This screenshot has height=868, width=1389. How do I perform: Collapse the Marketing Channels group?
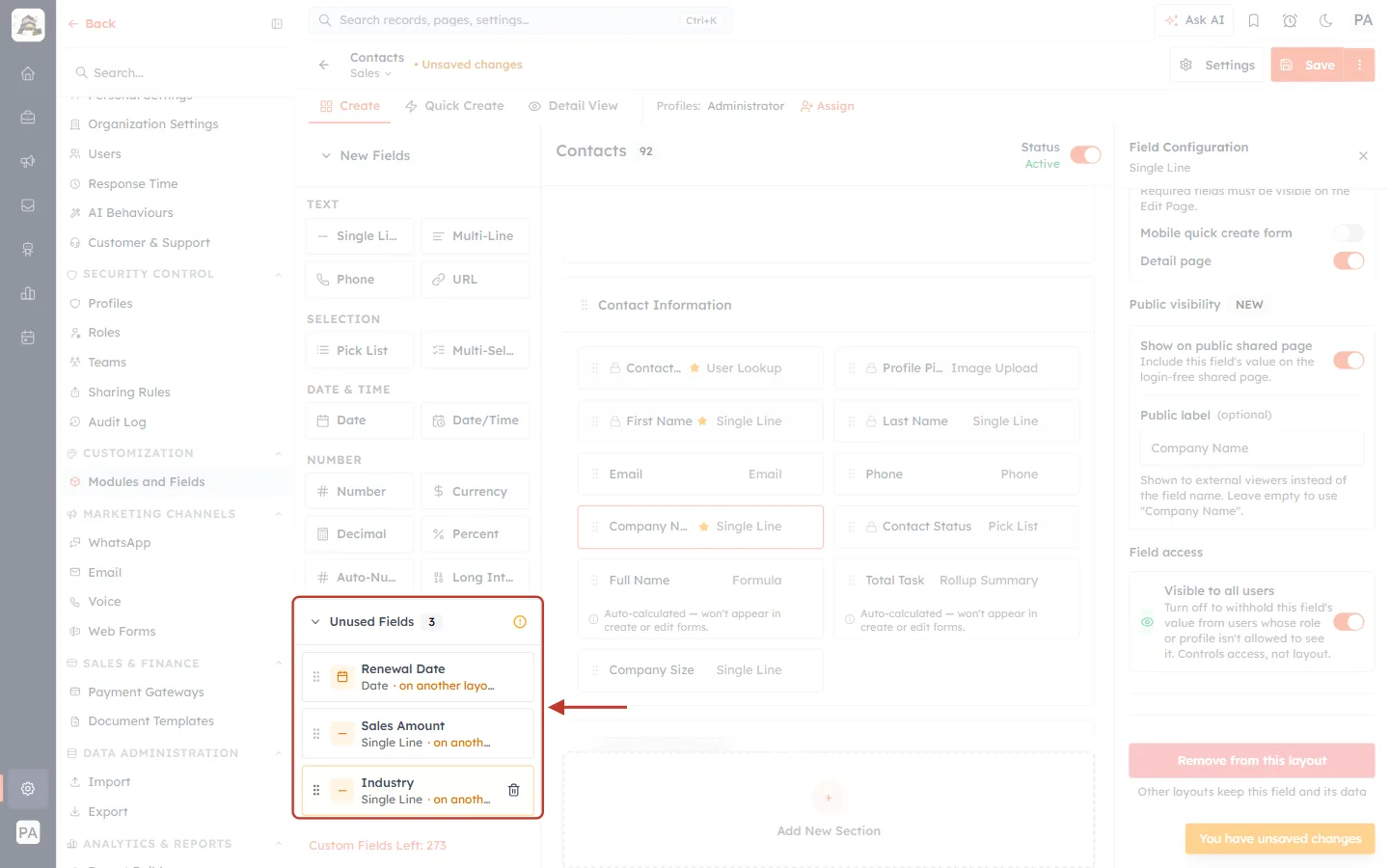[x=279, y=514]
